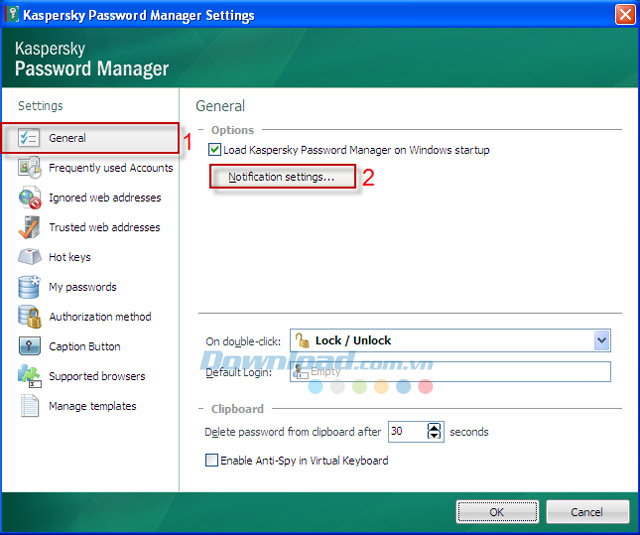Select the Hot keys label
Screen dimensions: 640x535
pos(70,257)
